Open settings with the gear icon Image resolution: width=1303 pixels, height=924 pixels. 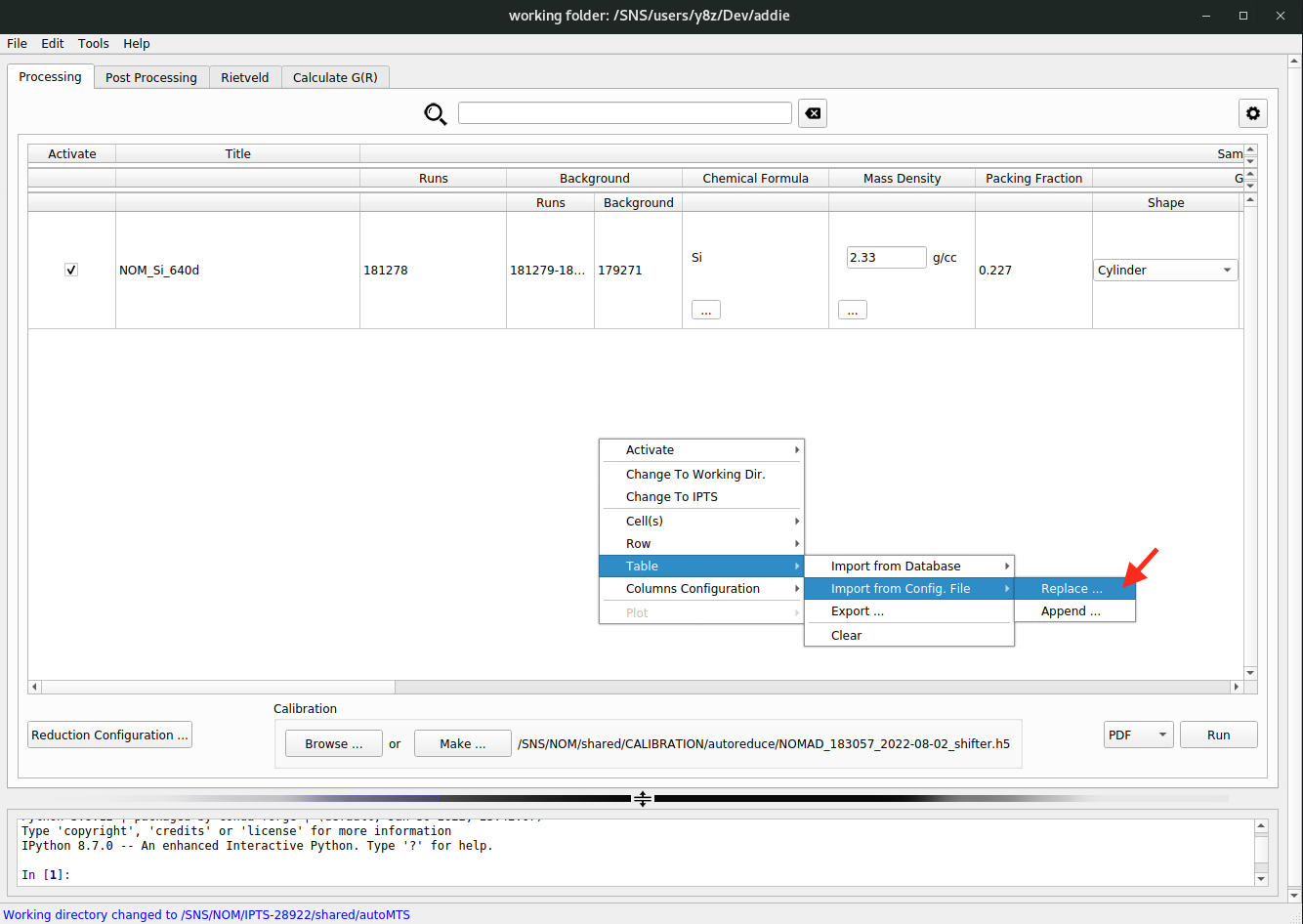pyautogui.click(x=1252, y=113)
